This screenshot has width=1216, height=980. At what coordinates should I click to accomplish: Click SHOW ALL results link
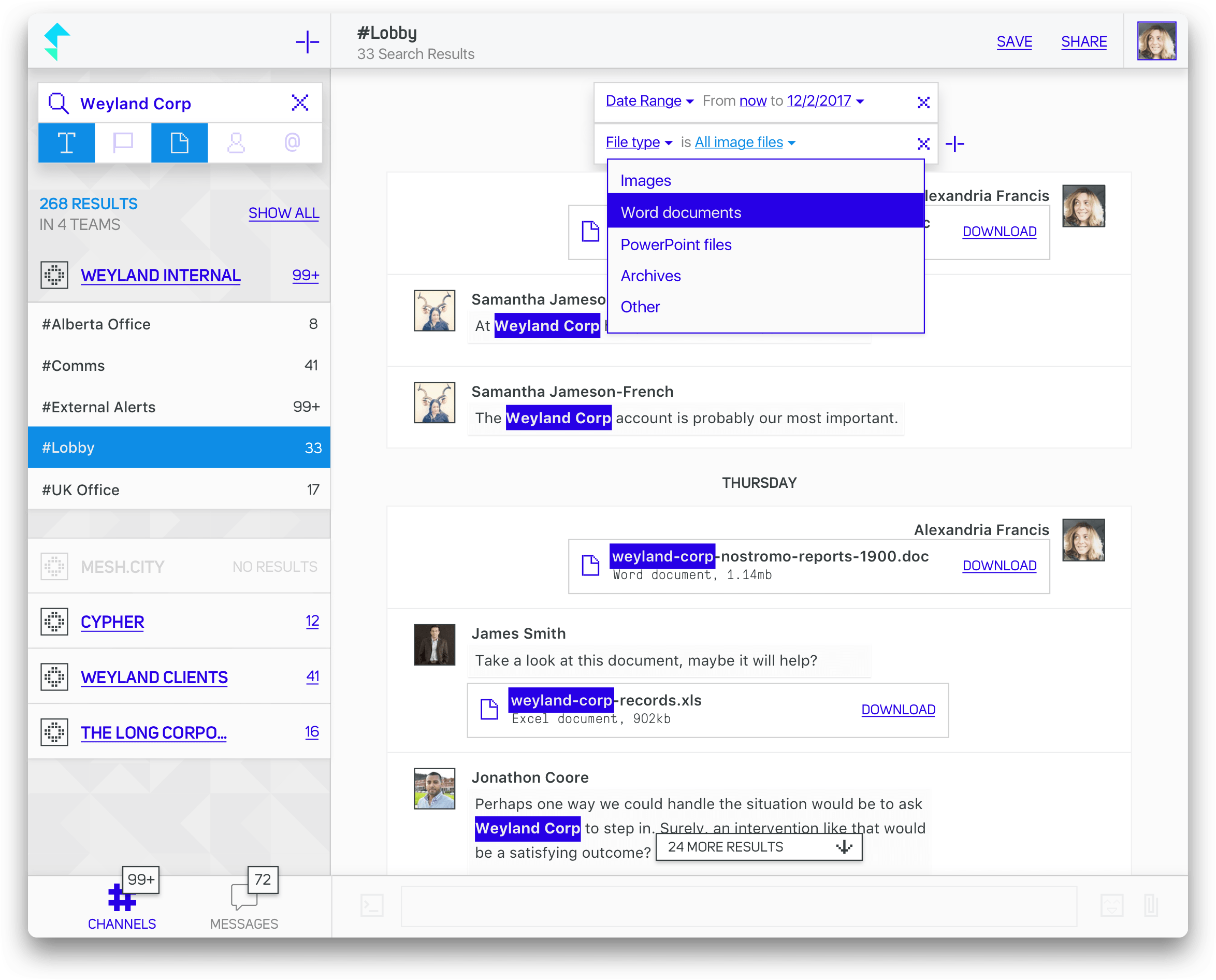284,213
